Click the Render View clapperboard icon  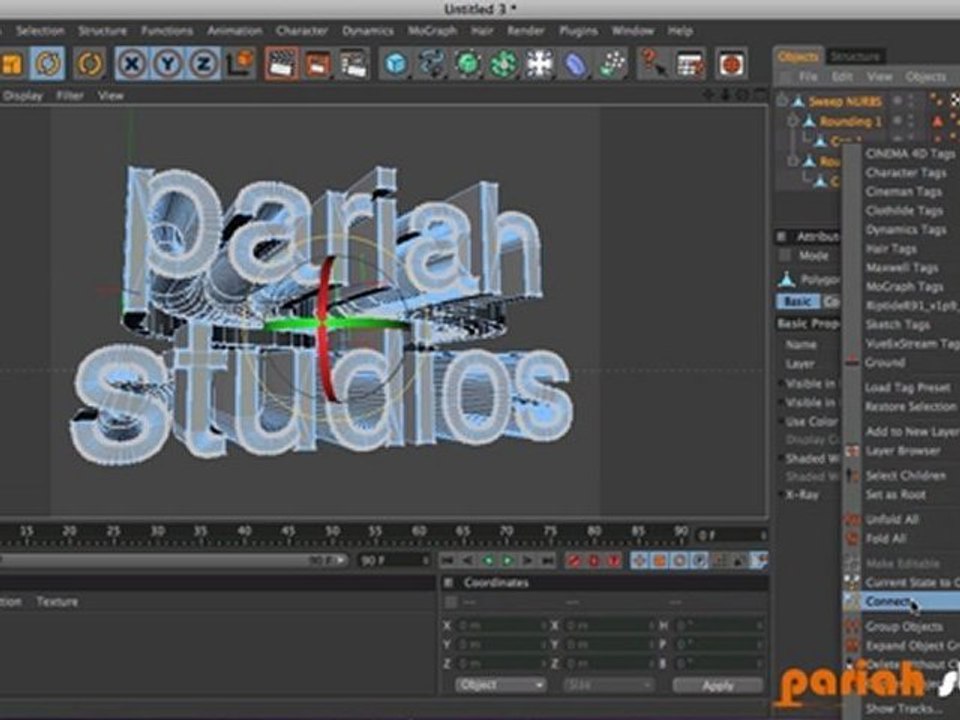(281, 64)
